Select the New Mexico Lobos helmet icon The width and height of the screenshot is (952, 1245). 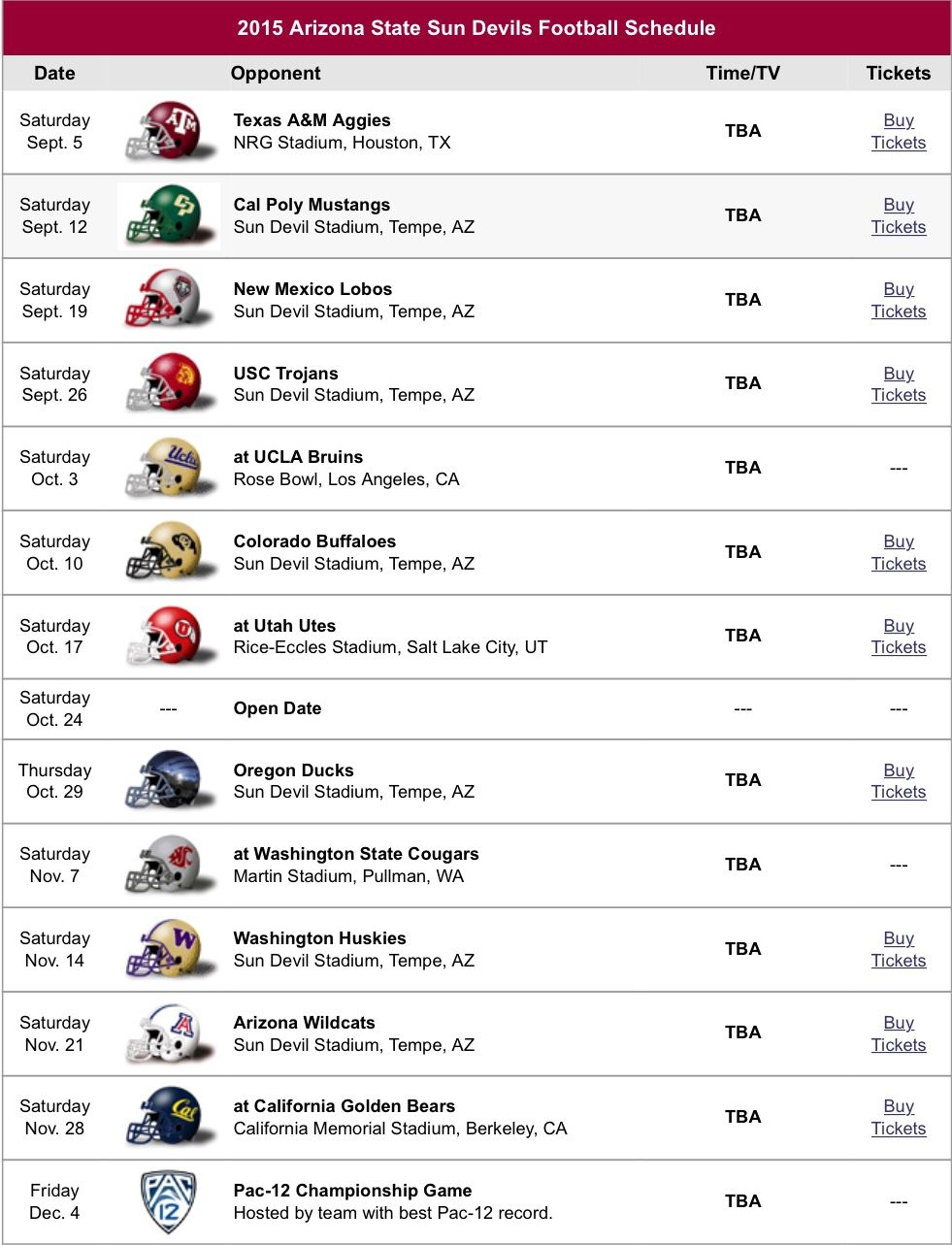[x=170, y=299]
